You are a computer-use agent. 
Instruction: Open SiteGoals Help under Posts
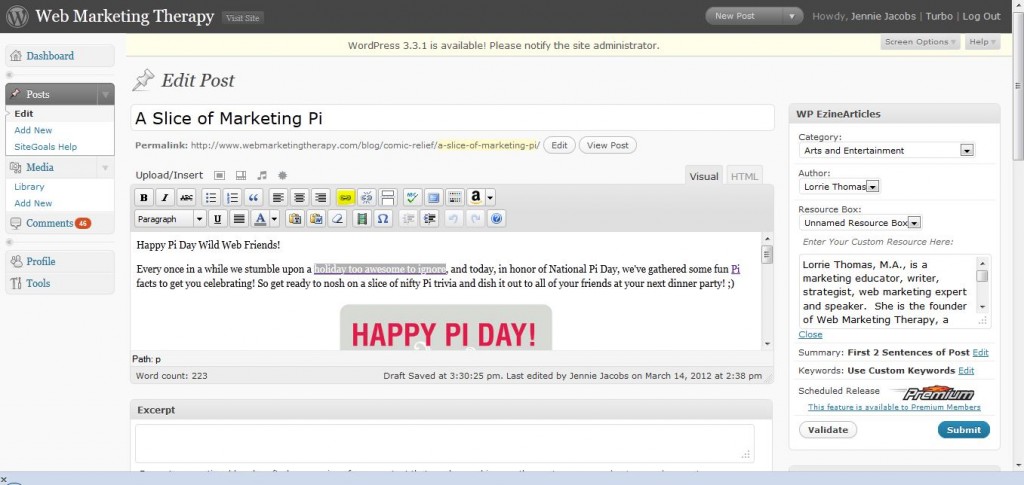[46, 147]
